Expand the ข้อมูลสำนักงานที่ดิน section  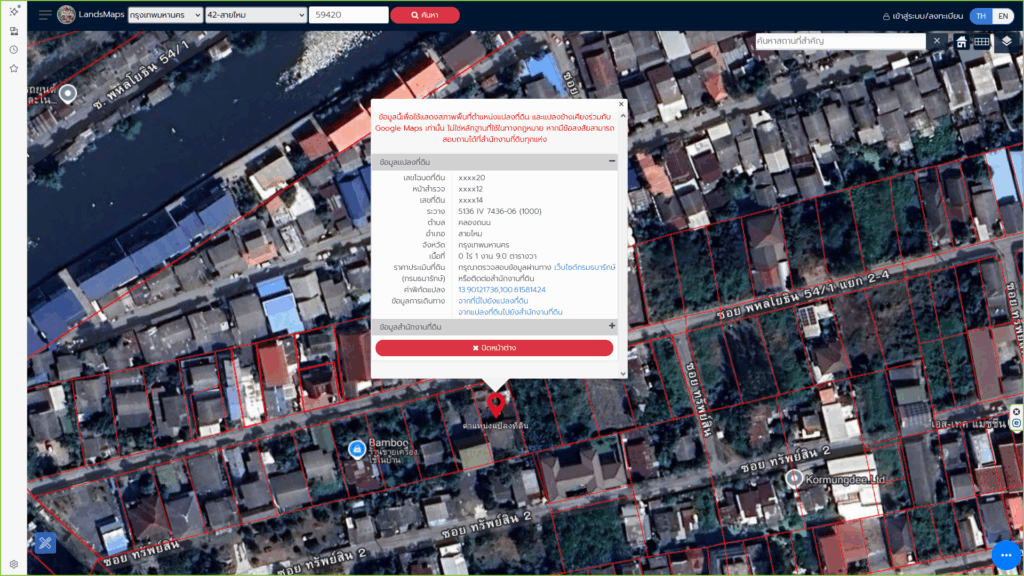[x=611, y=326]
